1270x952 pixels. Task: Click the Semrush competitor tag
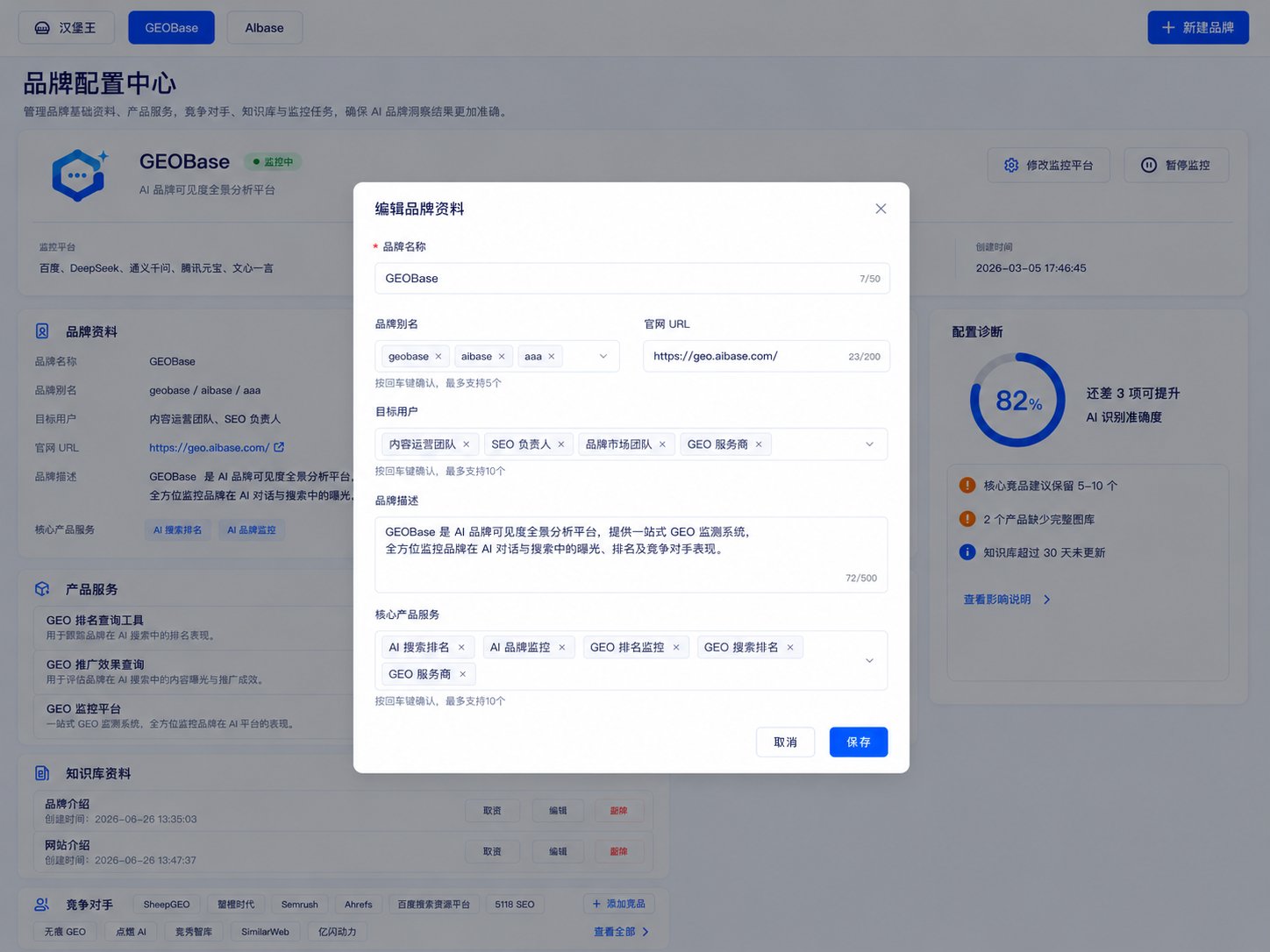[300, 905]
